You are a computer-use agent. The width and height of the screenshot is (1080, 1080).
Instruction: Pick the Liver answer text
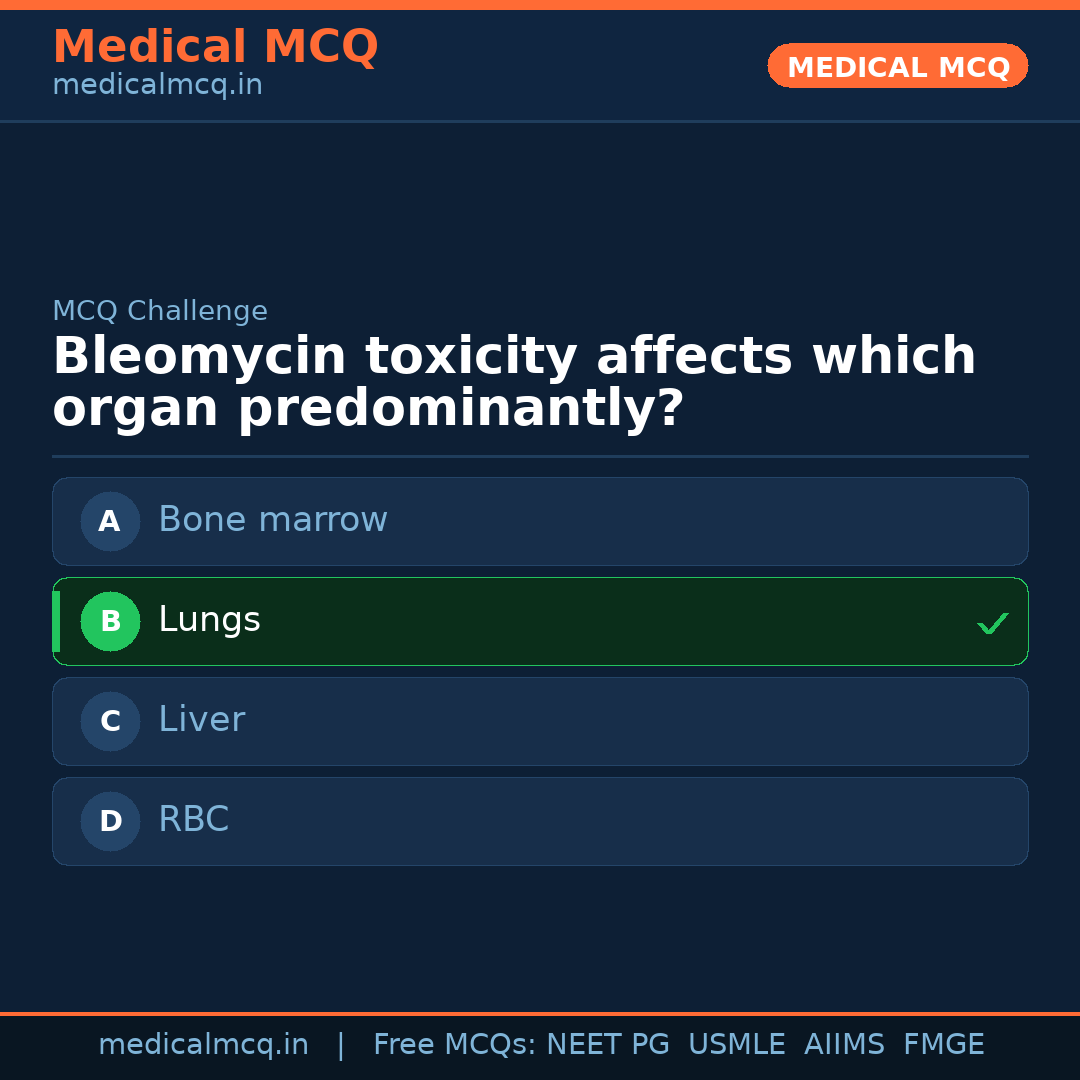[201, 720]
